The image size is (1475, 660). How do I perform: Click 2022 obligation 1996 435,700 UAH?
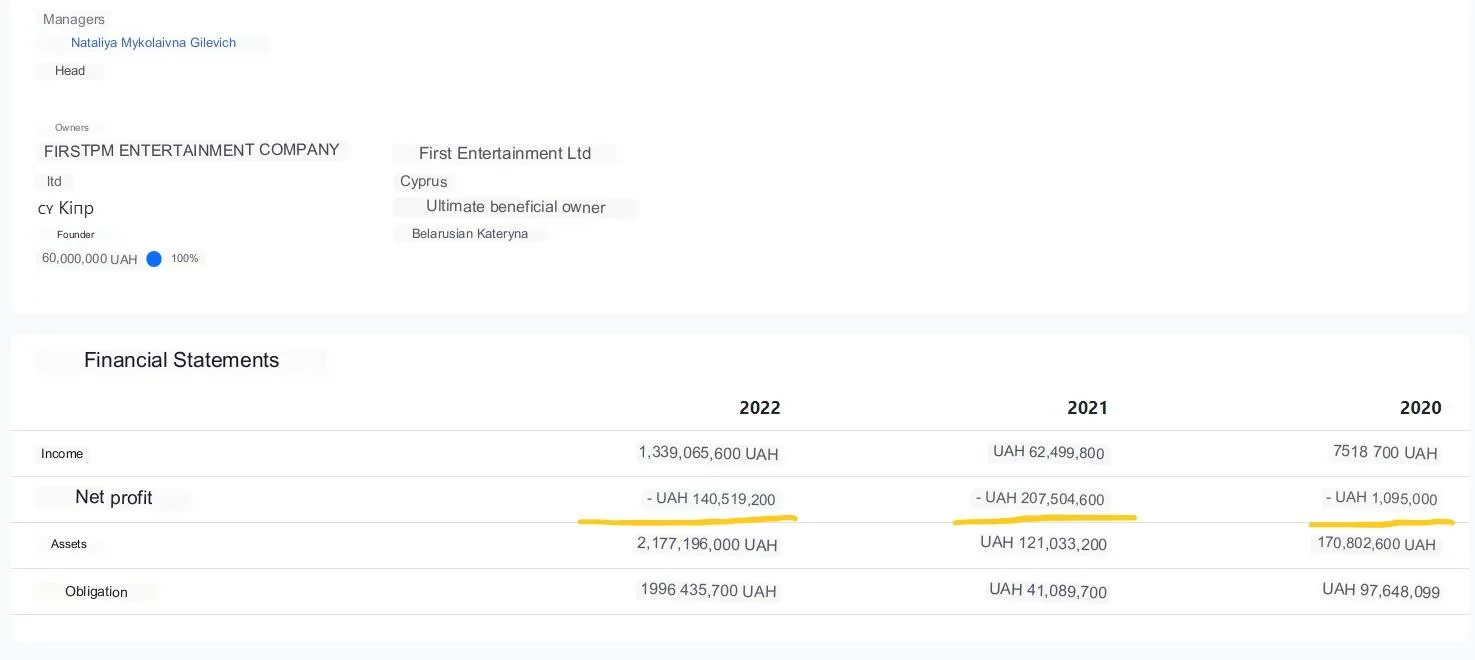point(708,591)
